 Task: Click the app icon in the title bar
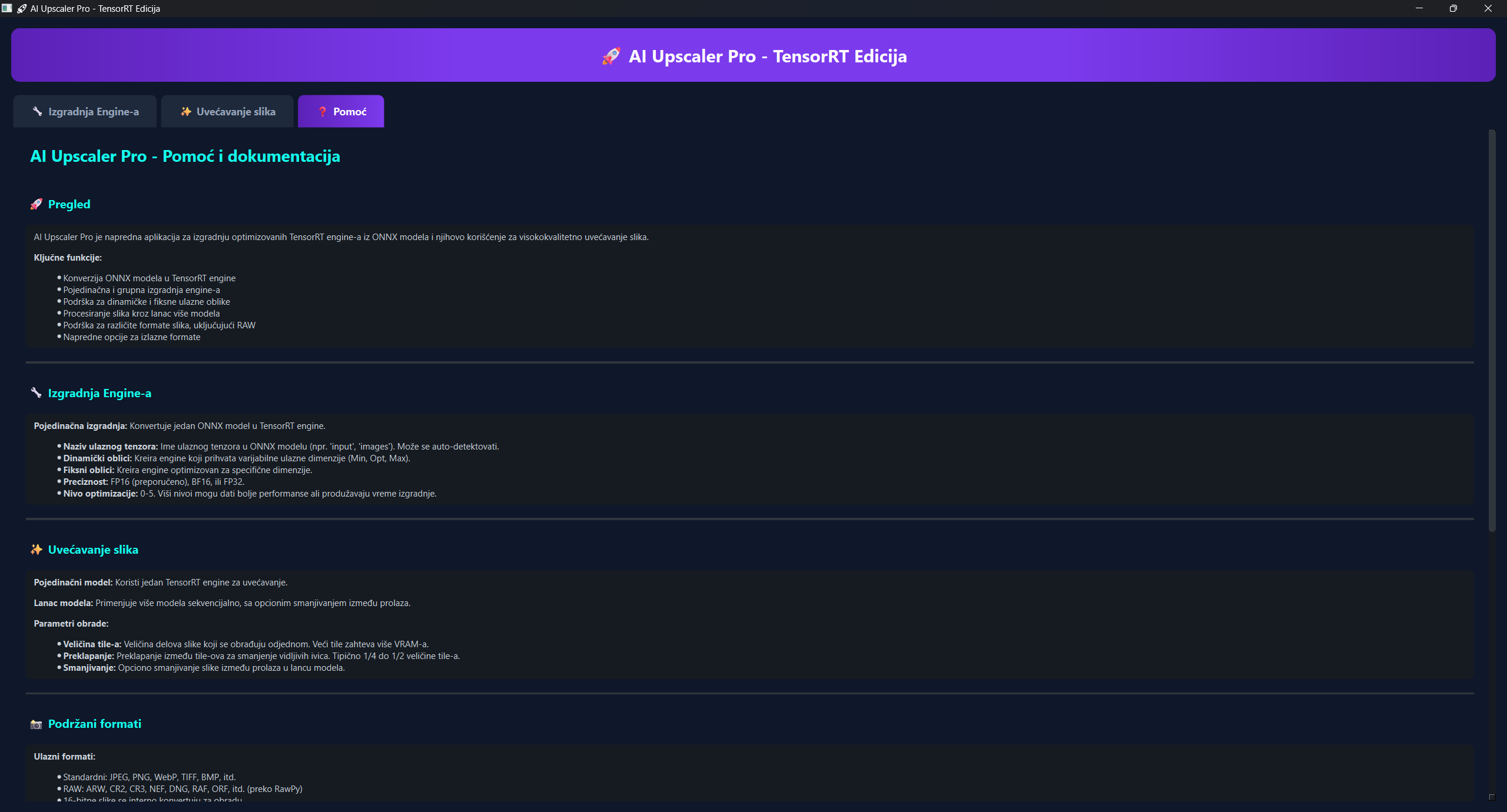pyautogui.click(x=7, y=8)
